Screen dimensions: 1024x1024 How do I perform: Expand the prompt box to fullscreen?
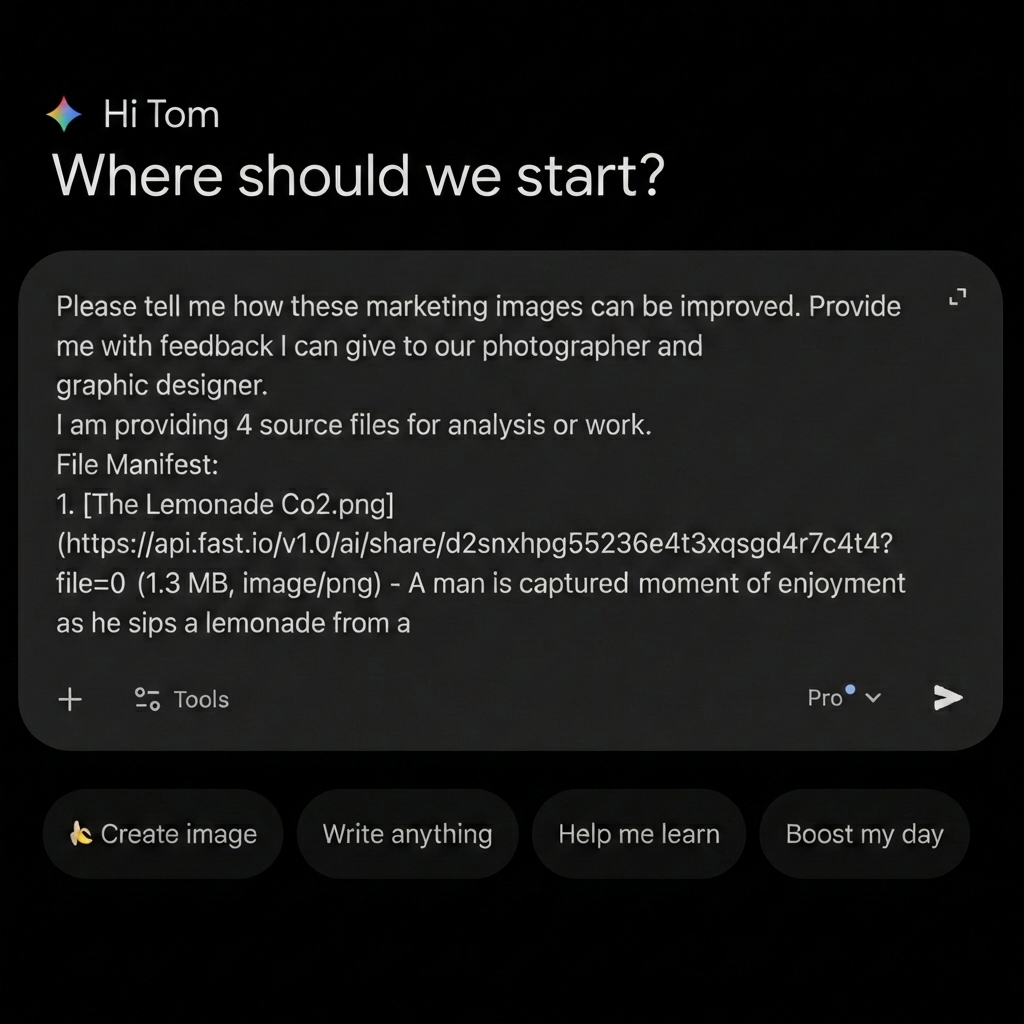(957, 297)
